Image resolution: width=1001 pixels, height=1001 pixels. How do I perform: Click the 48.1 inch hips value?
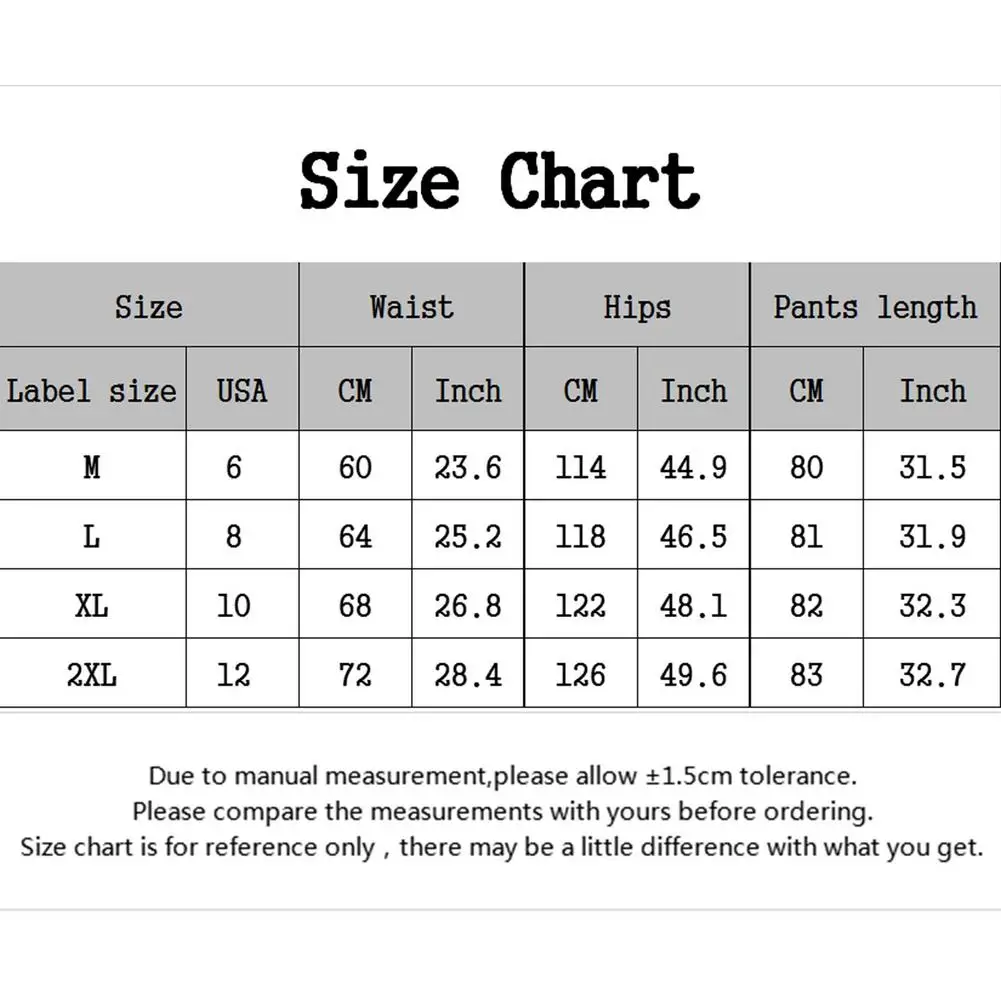point(693,606)
